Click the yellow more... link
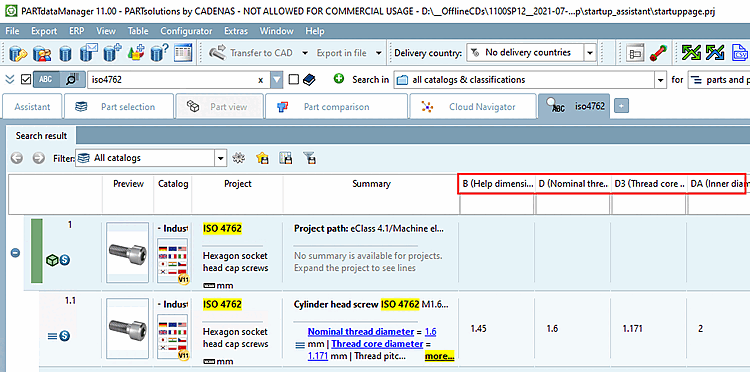 pos(439,356)
